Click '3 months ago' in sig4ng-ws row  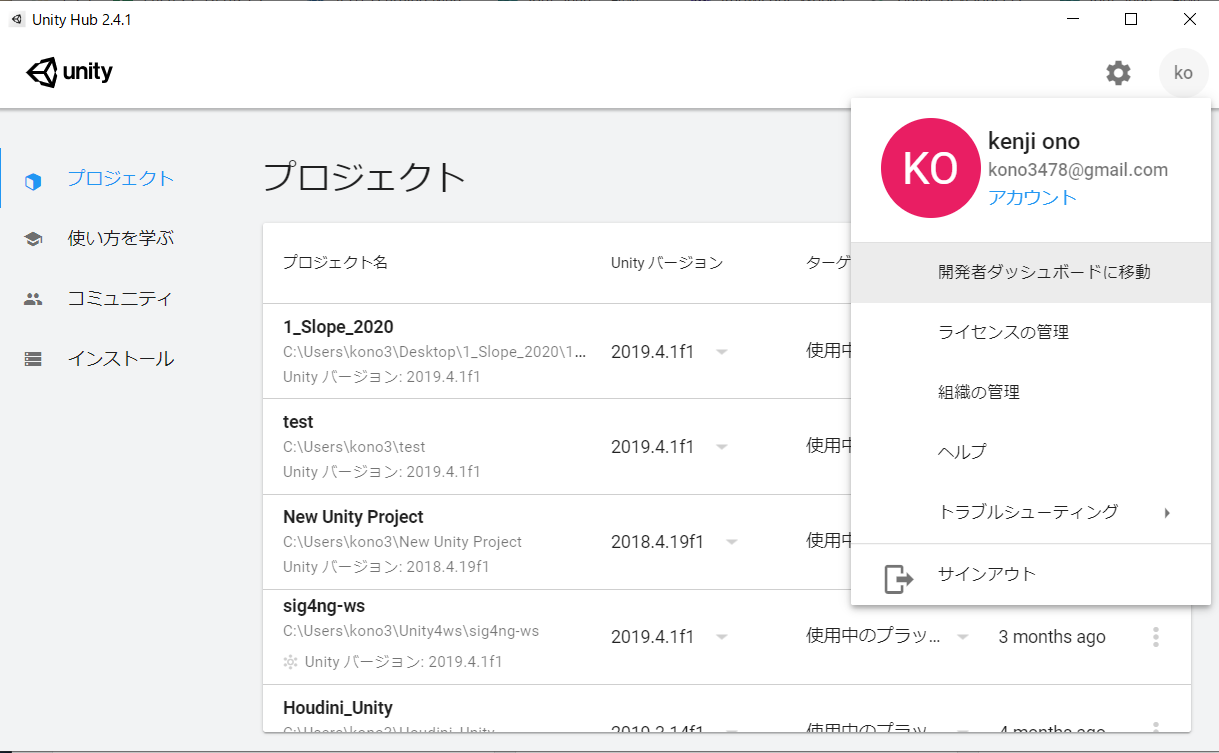click(1052, 637)
